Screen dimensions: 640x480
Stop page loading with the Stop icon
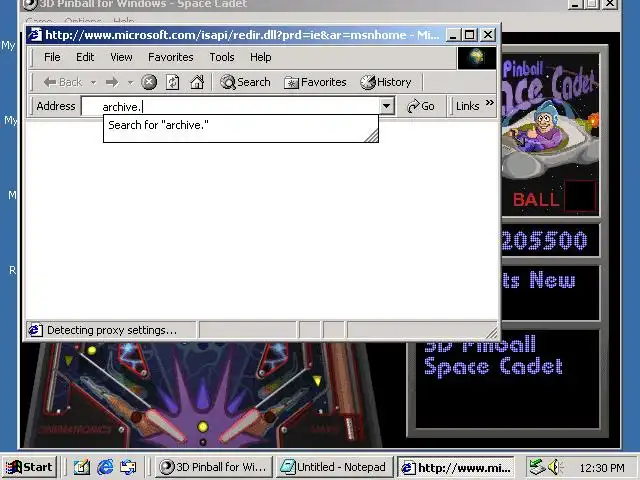(149, 82)
